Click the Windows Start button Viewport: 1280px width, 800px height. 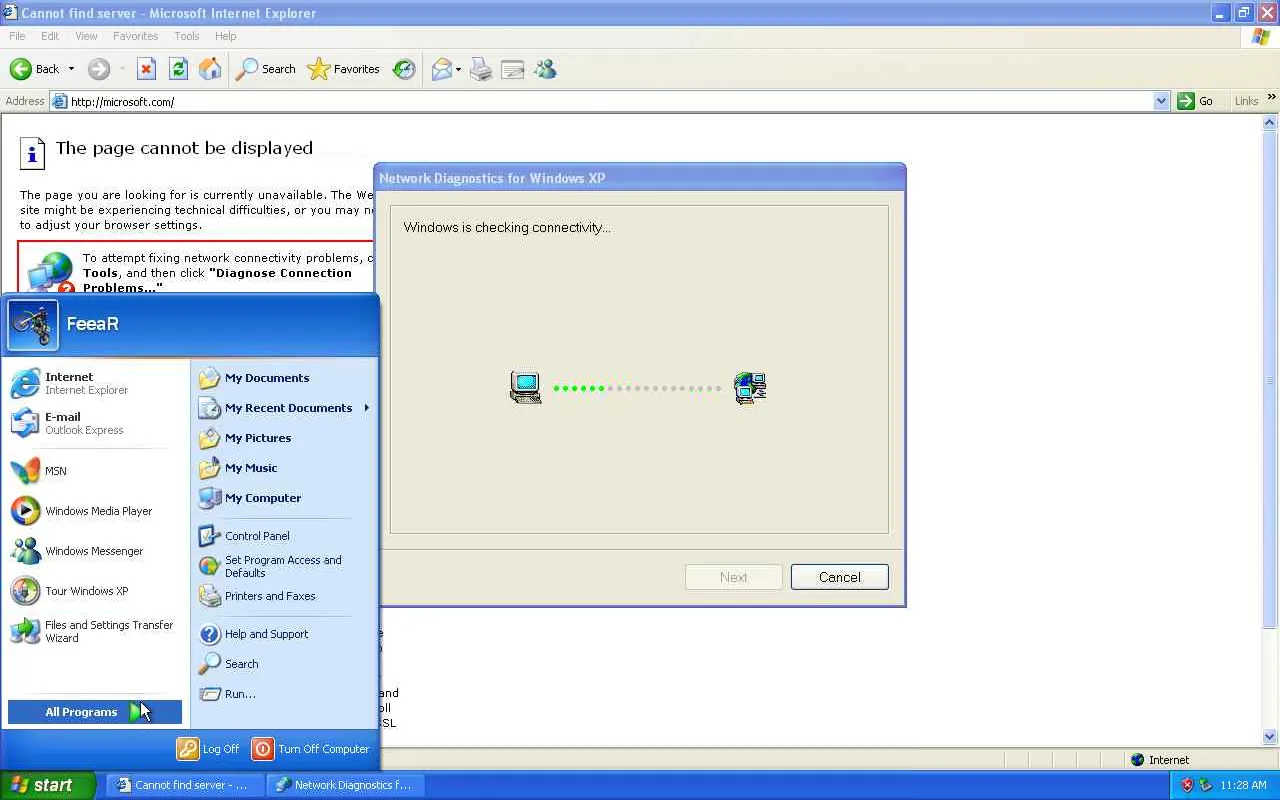[47, 785]
